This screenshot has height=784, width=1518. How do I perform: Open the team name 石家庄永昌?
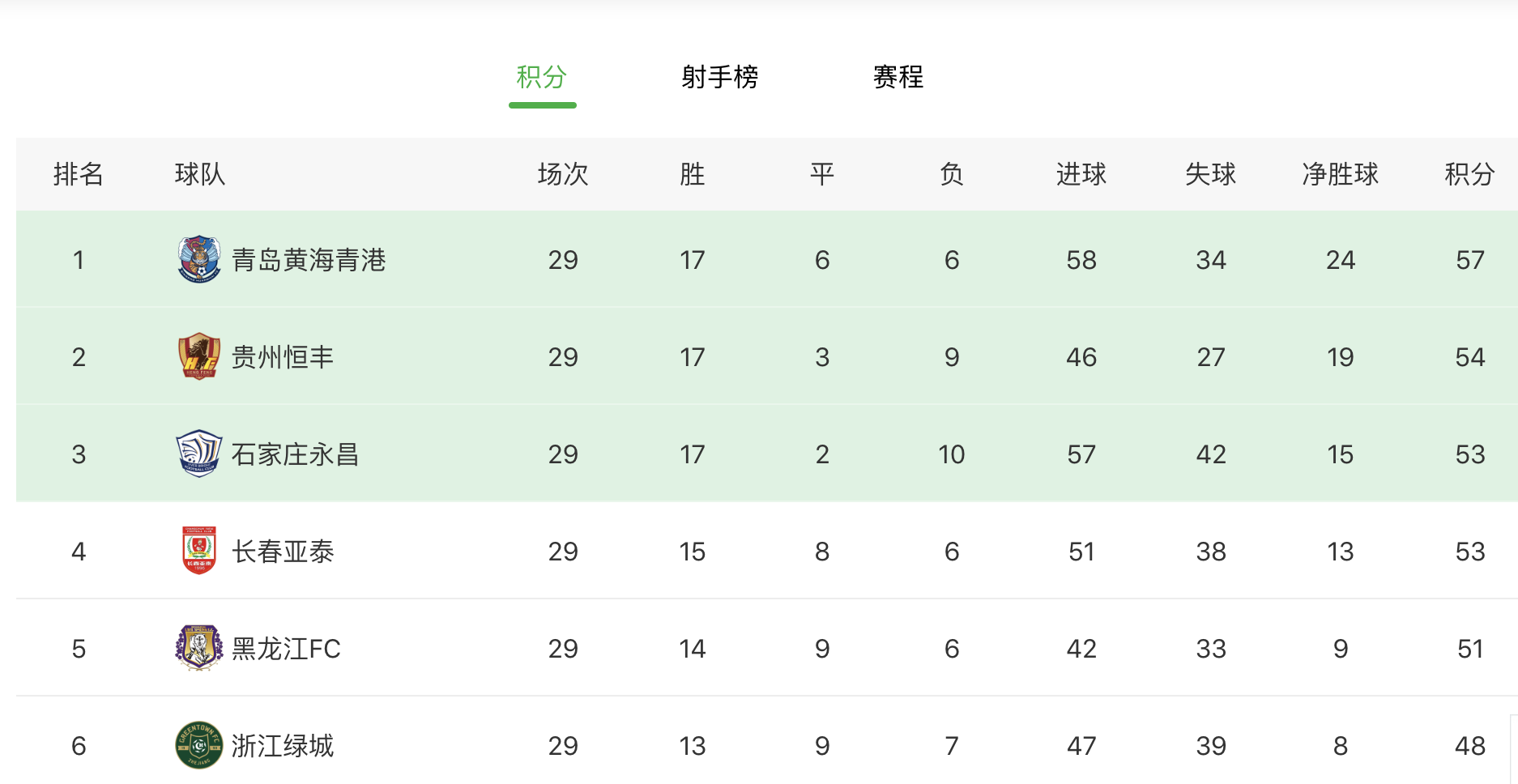point(296,454)
